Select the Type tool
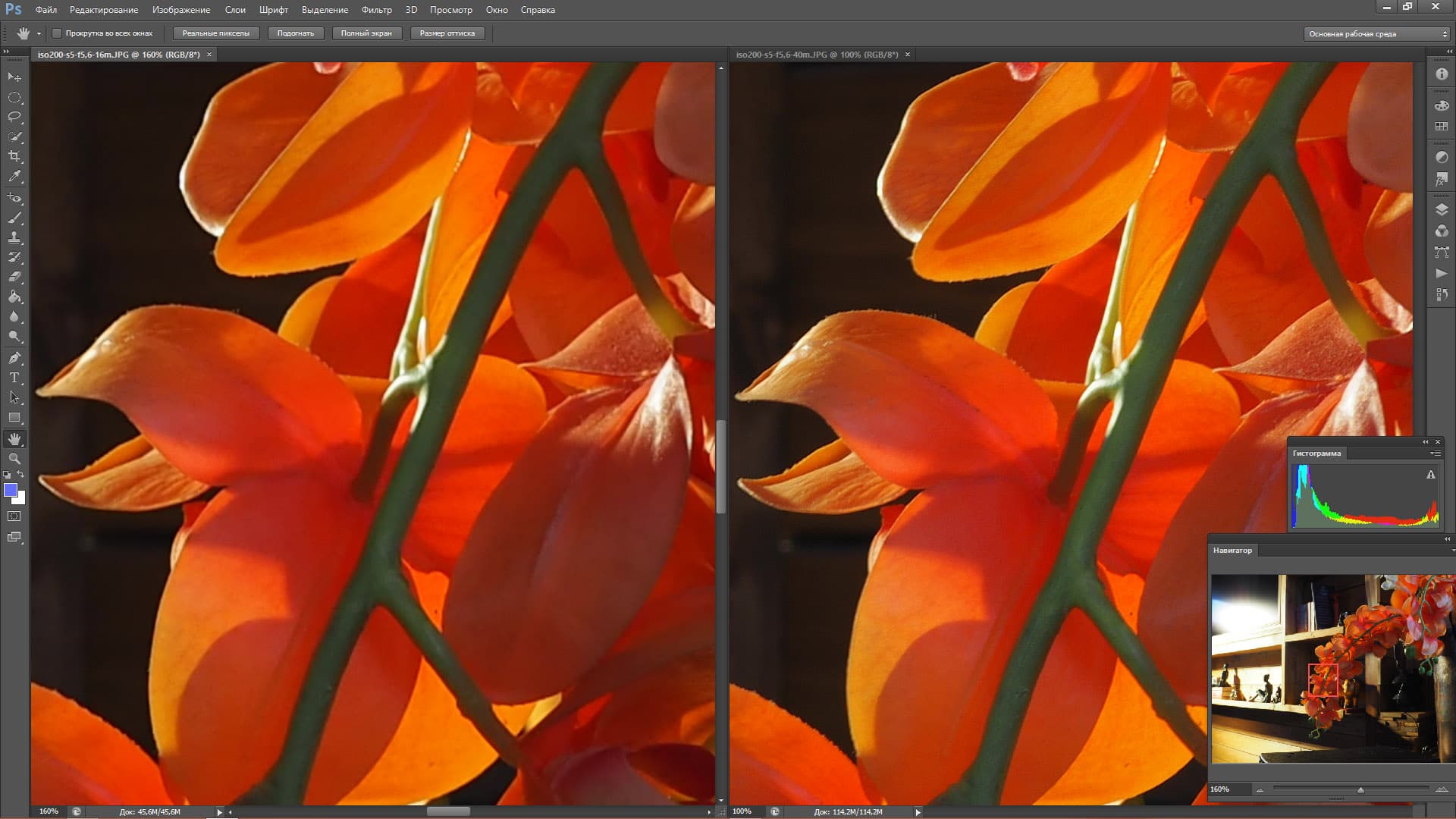The image size is (1456, 819). (x=14, y=378)
